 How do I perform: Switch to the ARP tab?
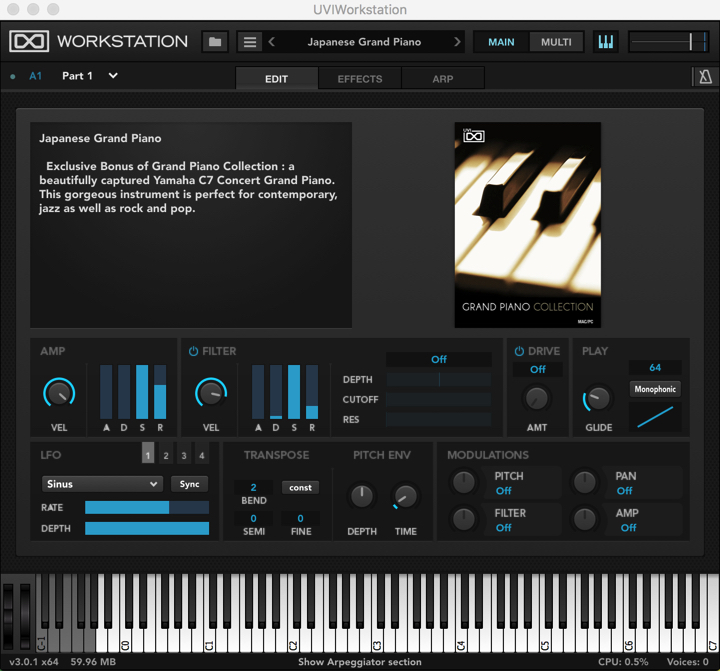click(x=443, y=79)
